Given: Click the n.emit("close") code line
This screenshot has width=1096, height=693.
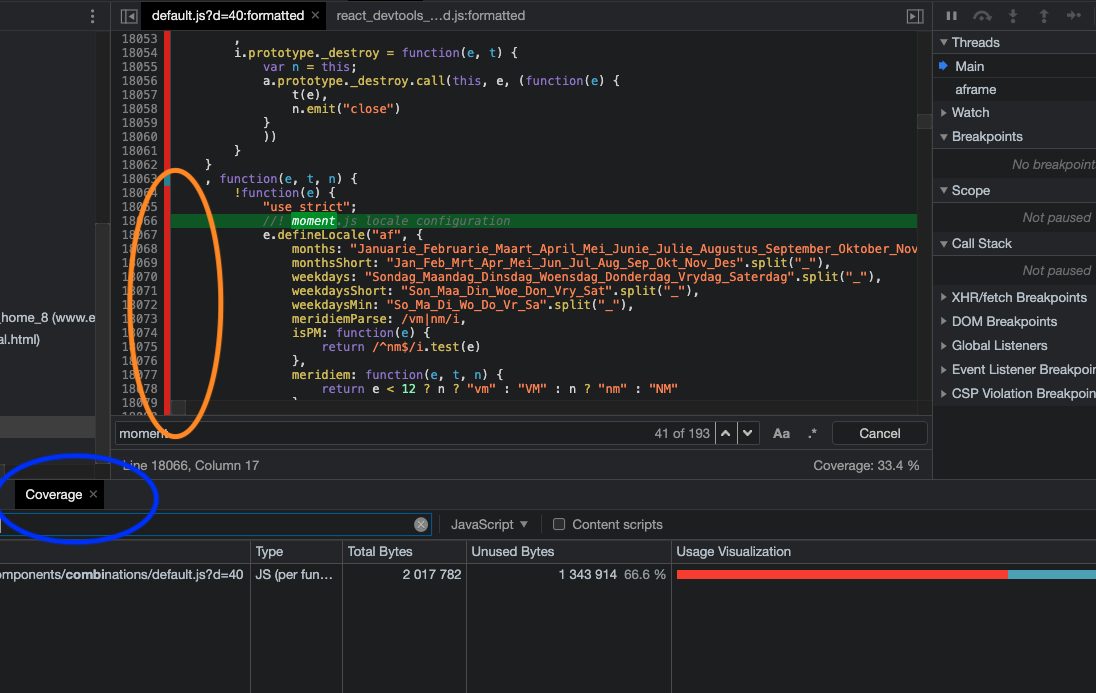Looking at the screenshot, I should pos(345,108).
